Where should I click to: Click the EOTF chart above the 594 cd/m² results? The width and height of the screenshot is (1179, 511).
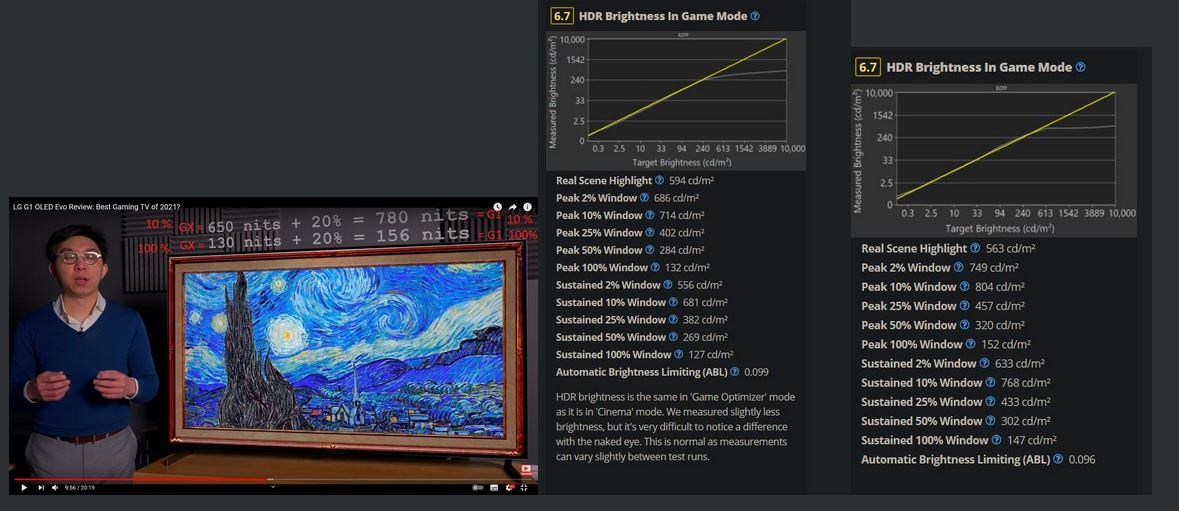(x=677, y=101)
